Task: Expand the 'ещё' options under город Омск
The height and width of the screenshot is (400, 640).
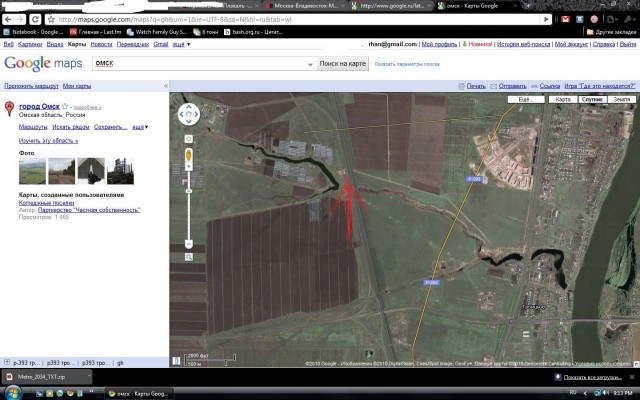Action: pyautogui.click(x=140, y=127)
